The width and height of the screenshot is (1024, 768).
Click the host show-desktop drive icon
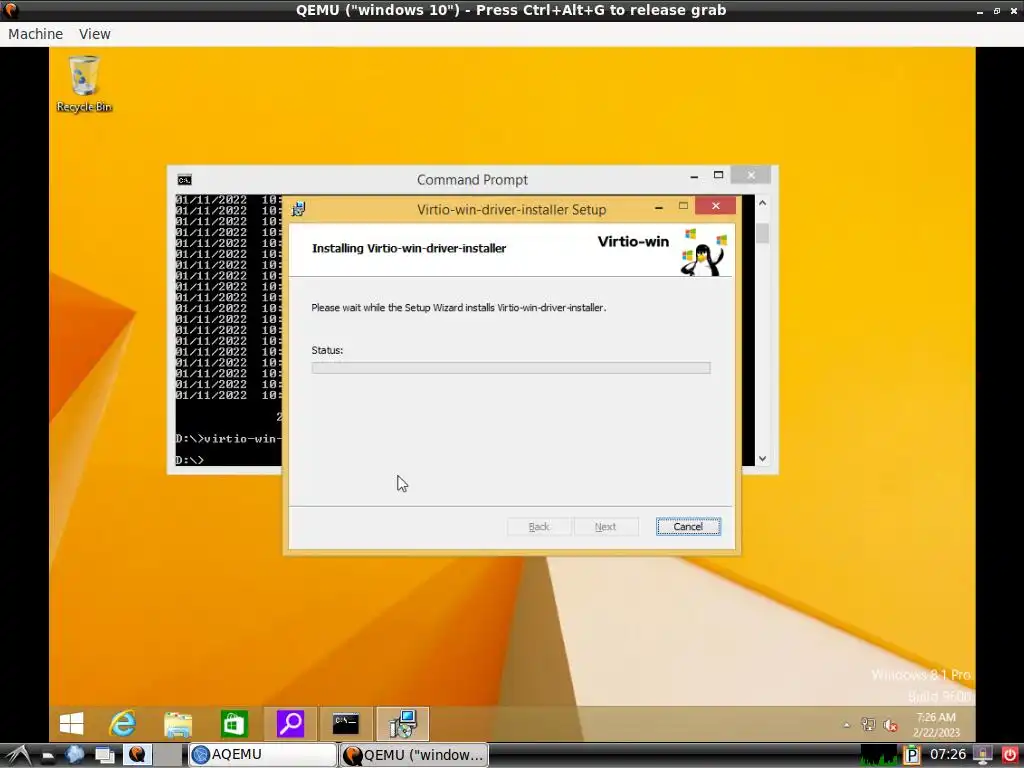tap(48, 756)
